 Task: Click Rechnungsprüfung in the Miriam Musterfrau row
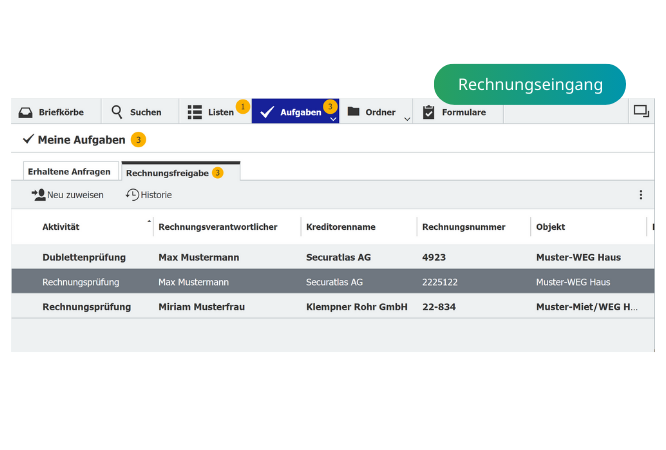point(87,307)
